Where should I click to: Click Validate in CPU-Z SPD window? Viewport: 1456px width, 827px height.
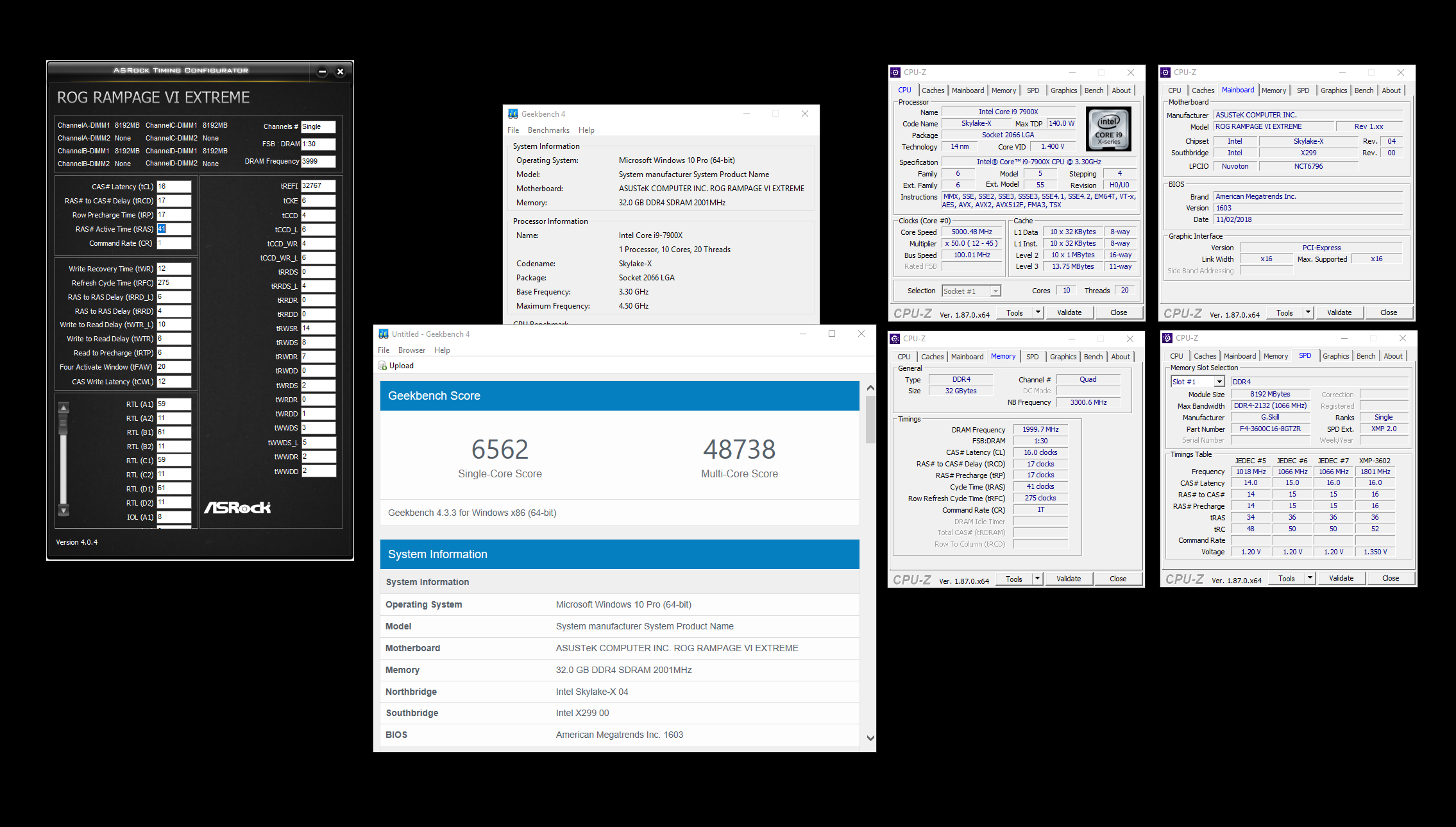click(1341, 578)
